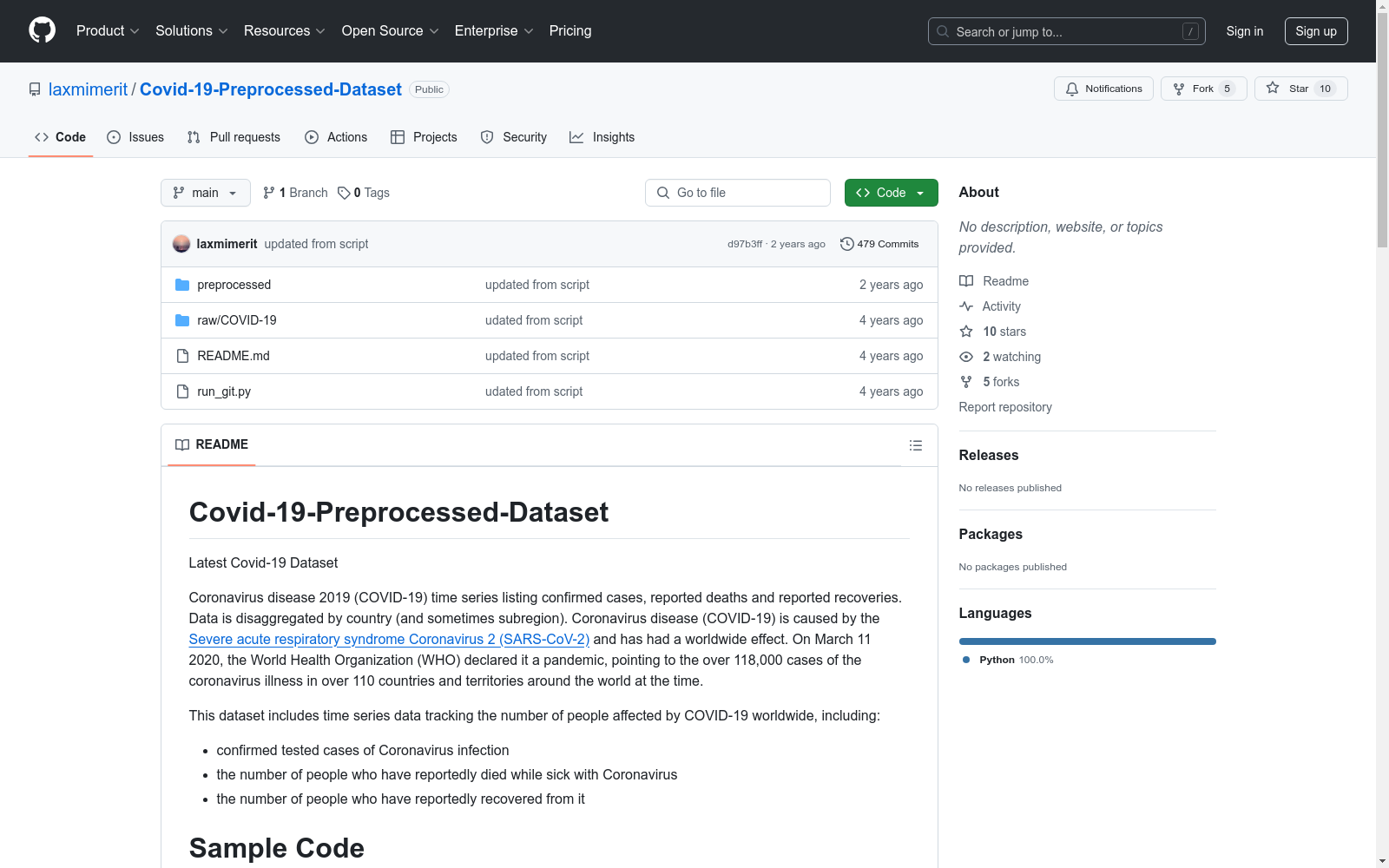The image size is (1389, 868).
Task: Open the Actions tab
Action: pyautogui.click(x=336, y=137)
